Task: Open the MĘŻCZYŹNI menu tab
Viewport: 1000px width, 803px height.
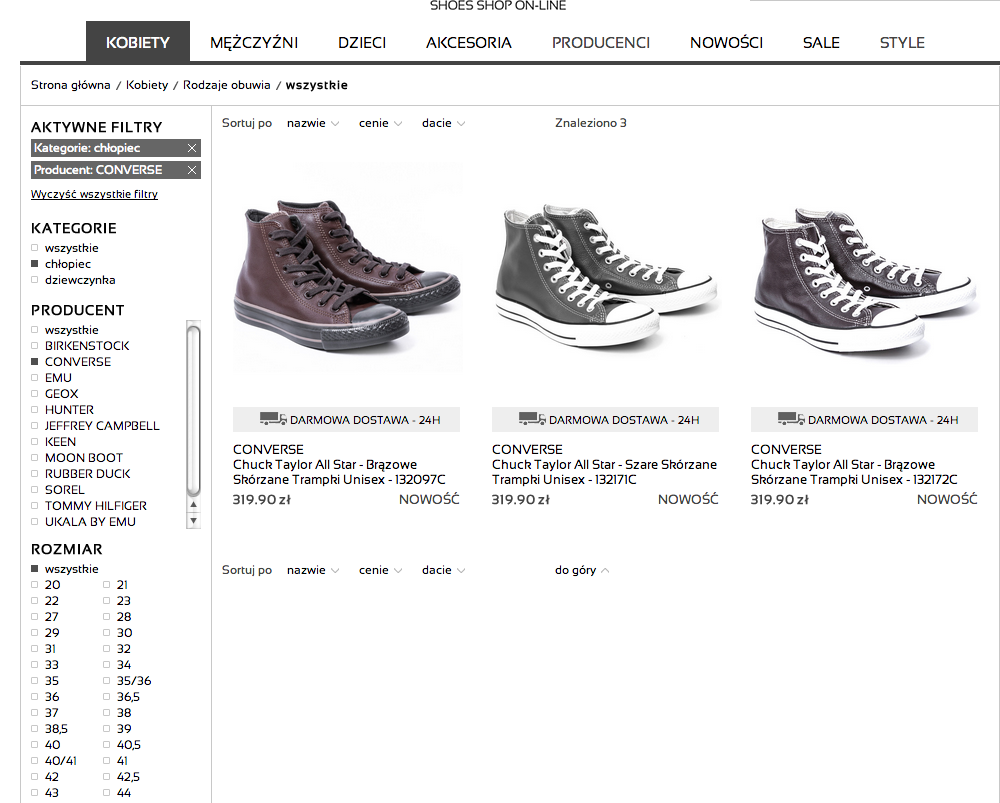Action: click(254, 43)
